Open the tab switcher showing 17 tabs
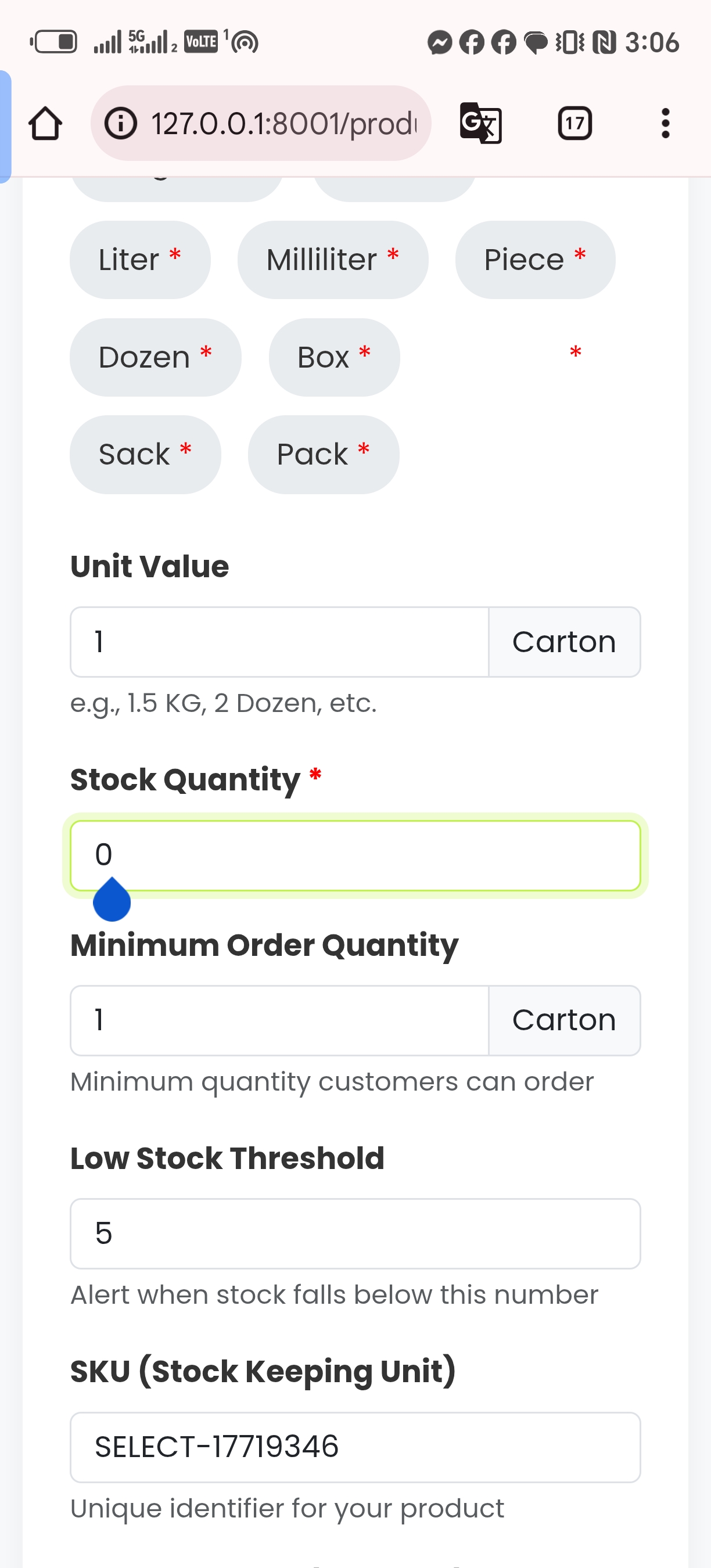This screenshot has width=711, height=1568. click(574, 124)
